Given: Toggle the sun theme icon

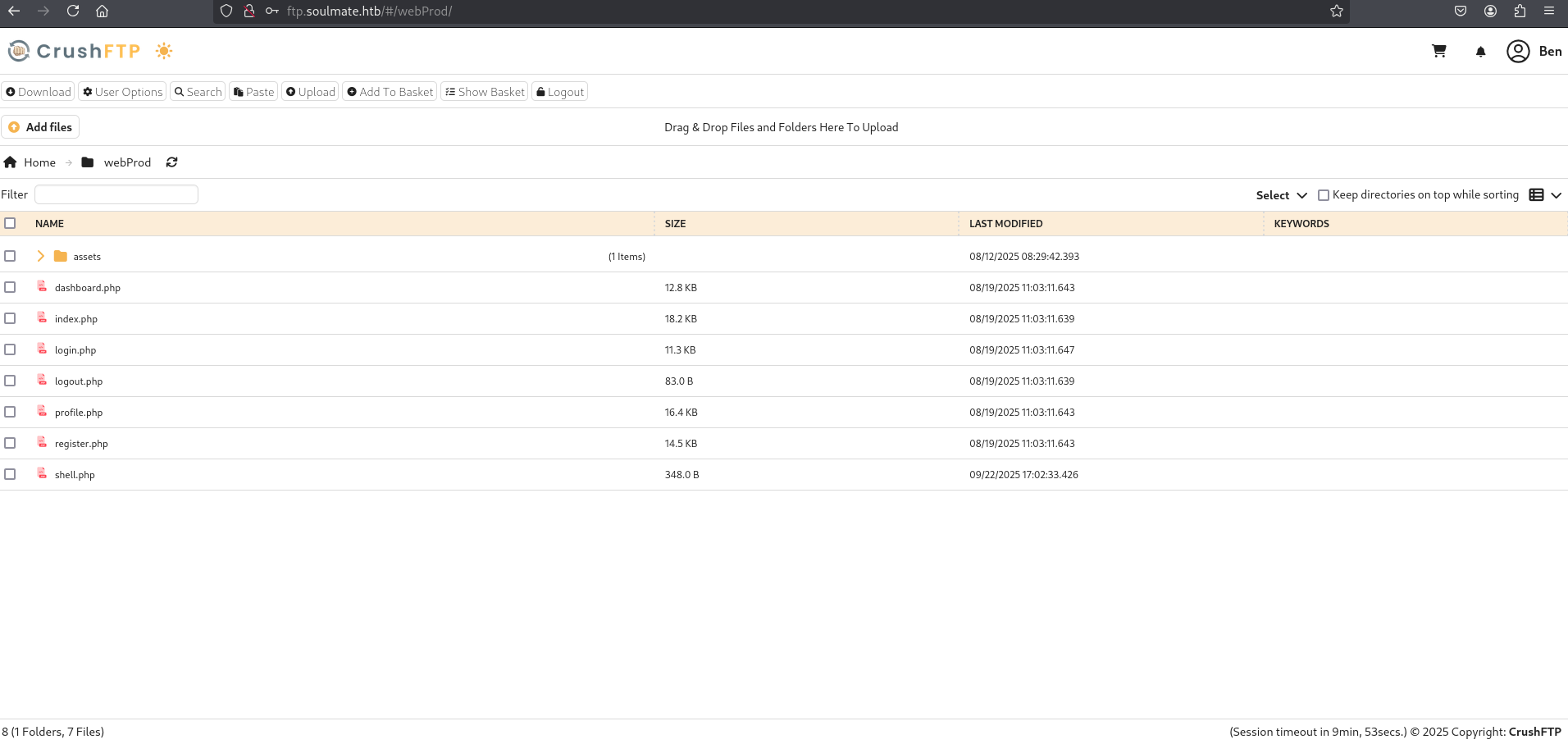Looking at the screenshot, I should [x=164, y=51].
